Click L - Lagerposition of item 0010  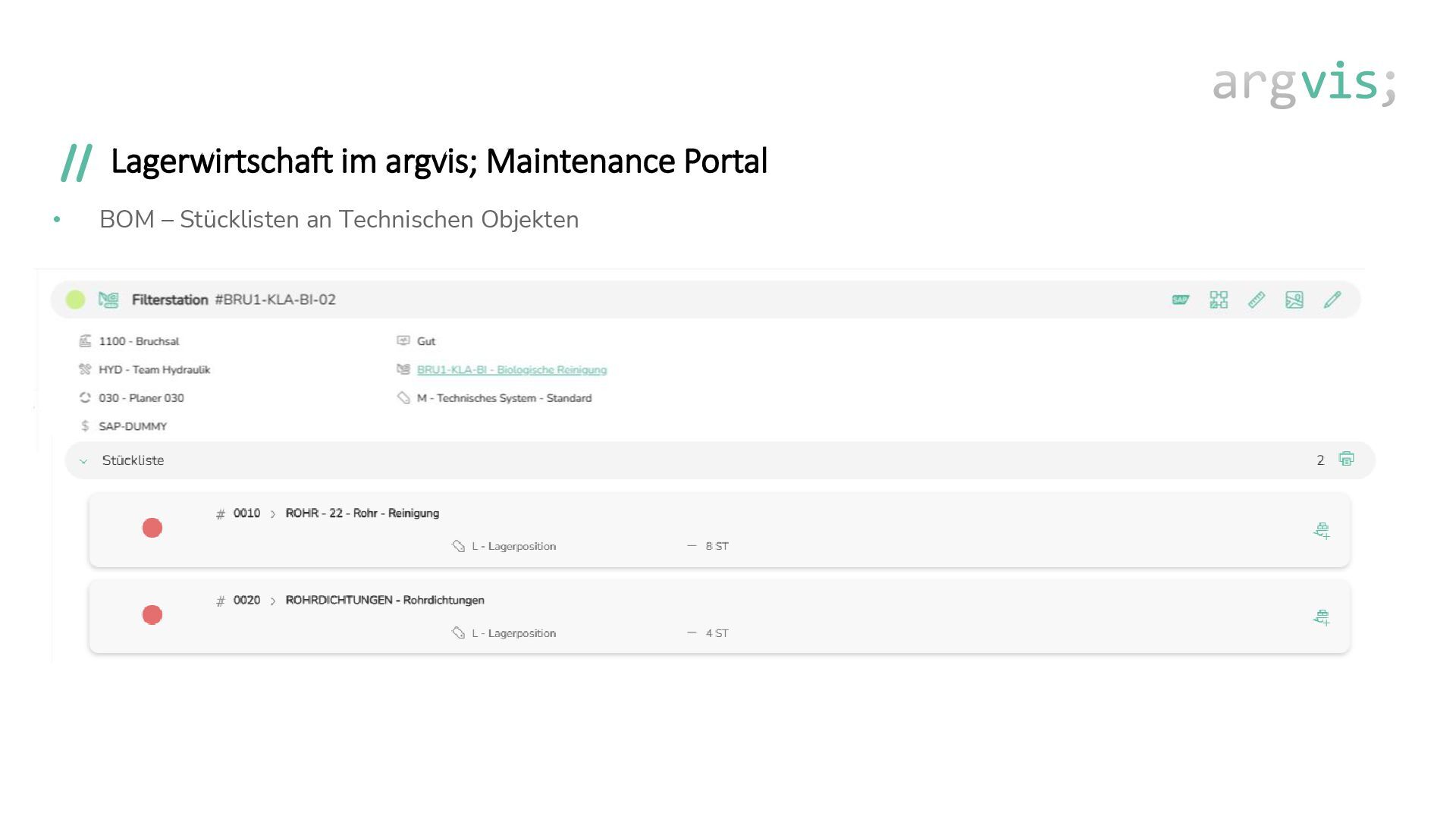(514, 546)
